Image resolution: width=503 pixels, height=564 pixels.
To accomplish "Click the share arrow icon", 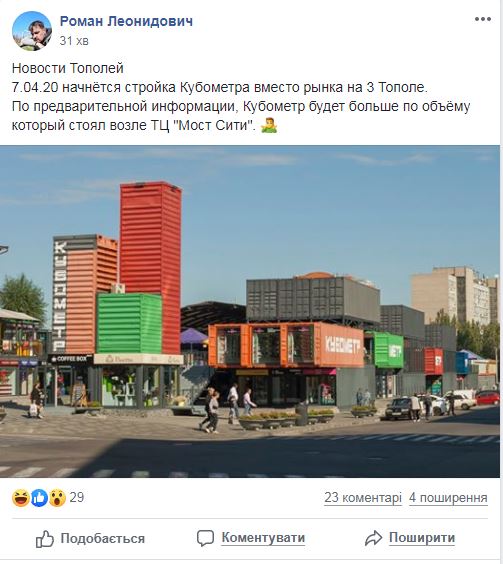I will (373, 538).
